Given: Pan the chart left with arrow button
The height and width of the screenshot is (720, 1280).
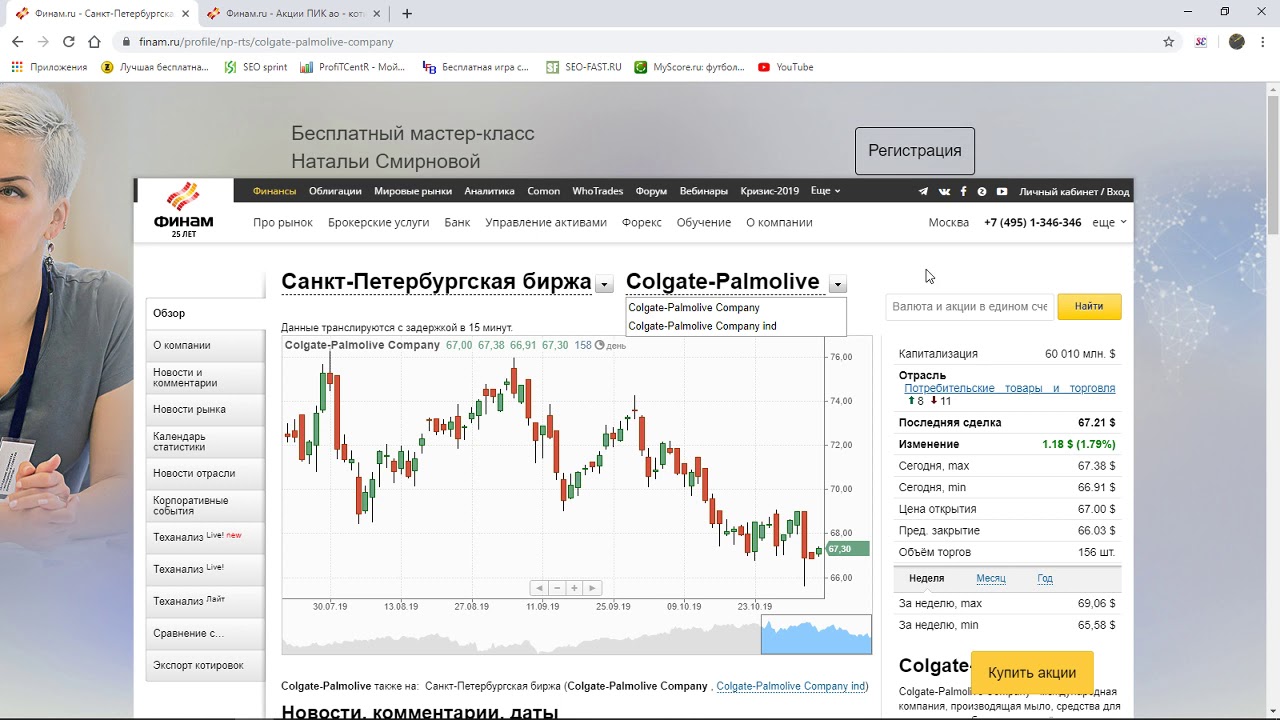Looking at the screenshot, I should [x=538, y=588].
